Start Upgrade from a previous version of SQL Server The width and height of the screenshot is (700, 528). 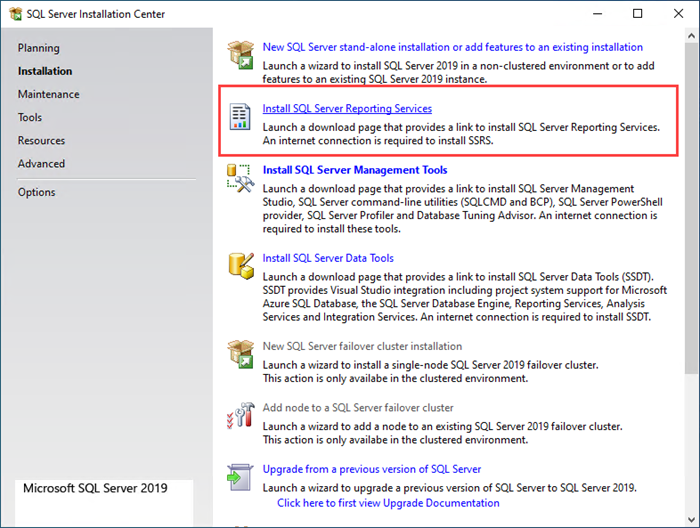point(372,469)
